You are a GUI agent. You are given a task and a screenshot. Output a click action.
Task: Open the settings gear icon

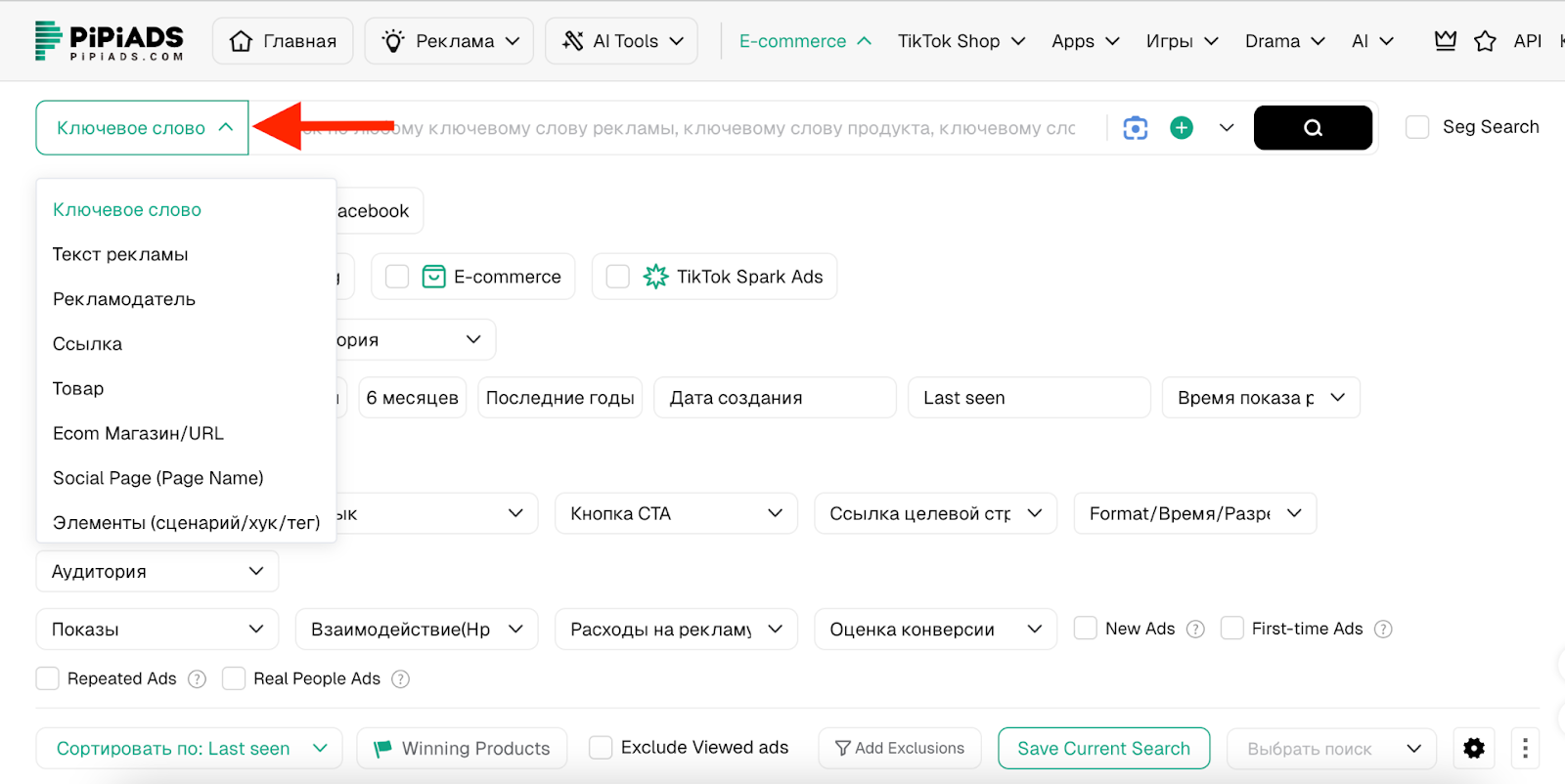coord(1474,749)
